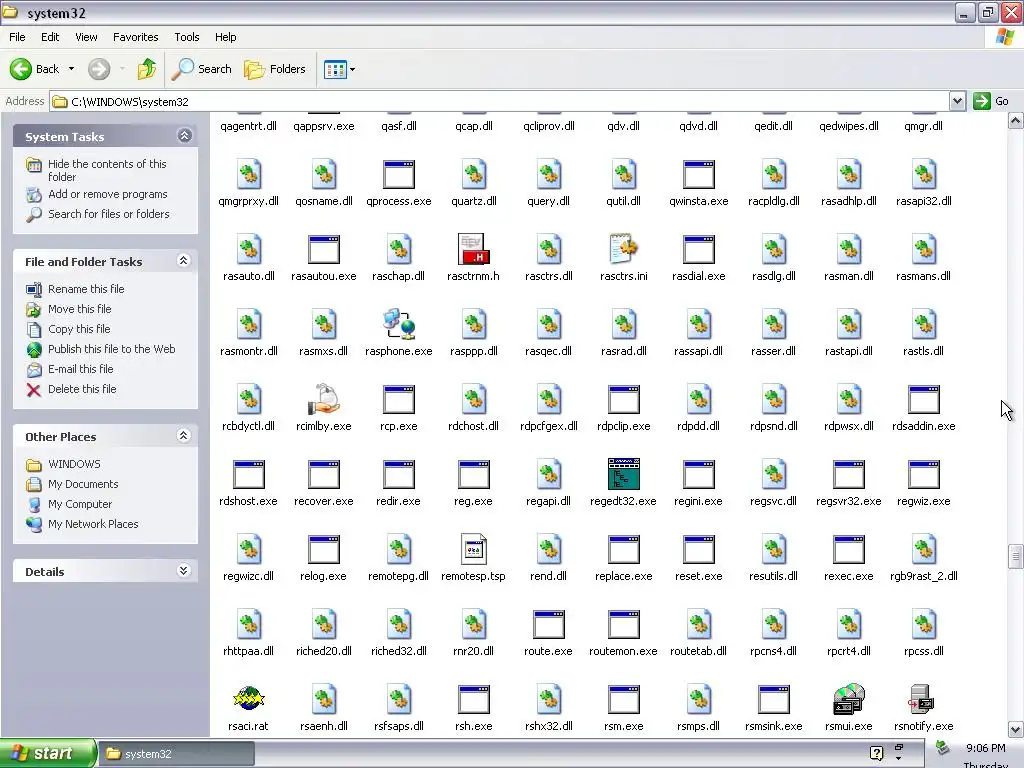Open the Favorites menu
Image resolution: width=1024 pixels, height=768 pixels.
tap(136, 37)
